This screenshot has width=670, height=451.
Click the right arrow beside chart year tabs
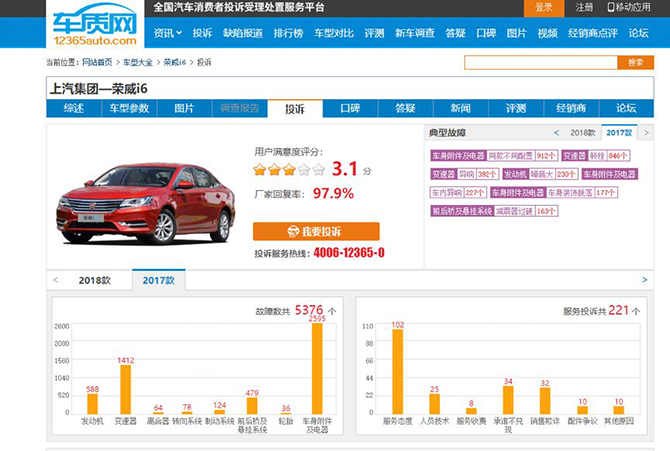644,280
